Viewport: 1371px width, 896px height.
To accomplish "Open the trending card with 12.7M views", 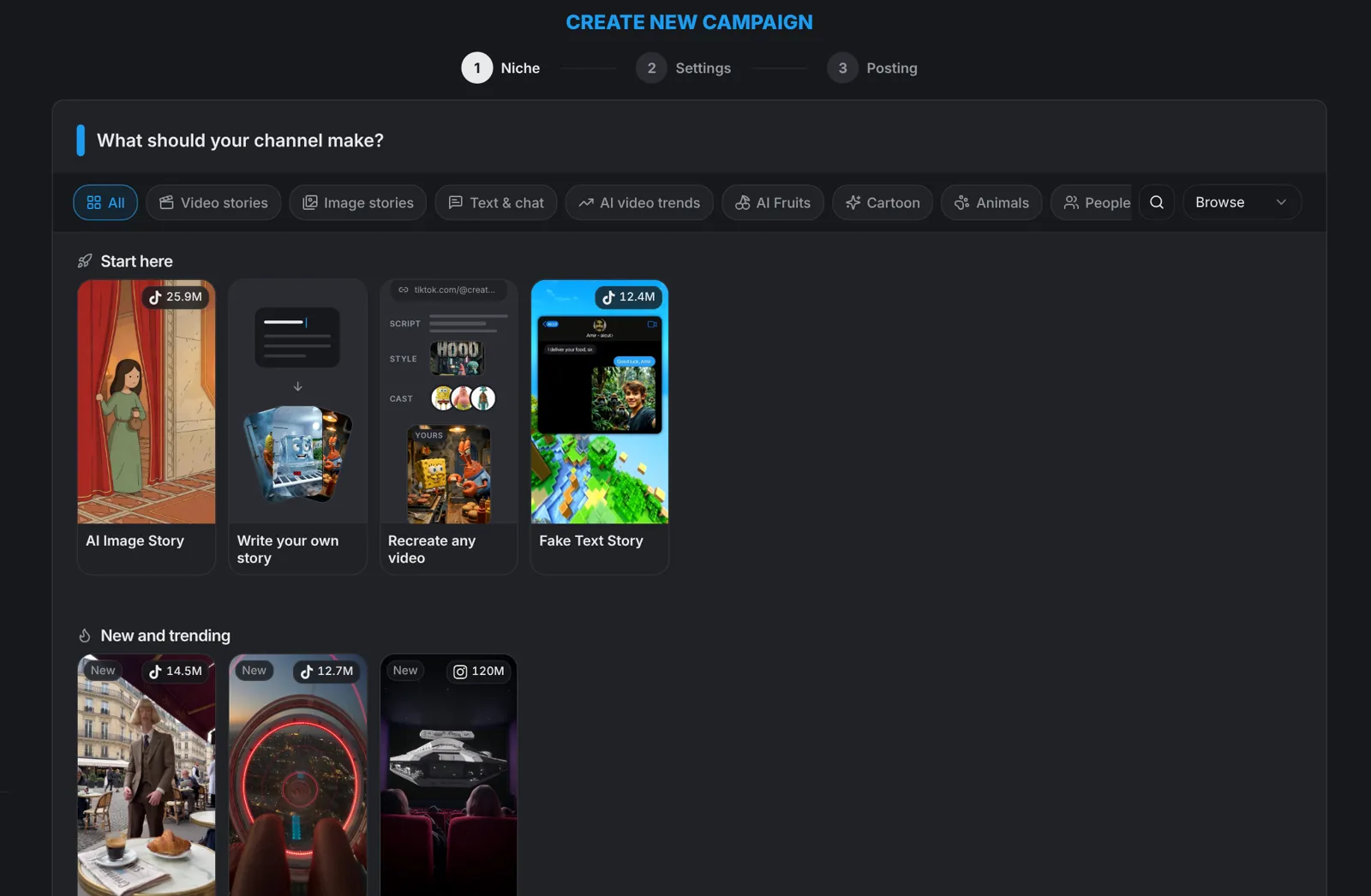I will pos(298,775).
